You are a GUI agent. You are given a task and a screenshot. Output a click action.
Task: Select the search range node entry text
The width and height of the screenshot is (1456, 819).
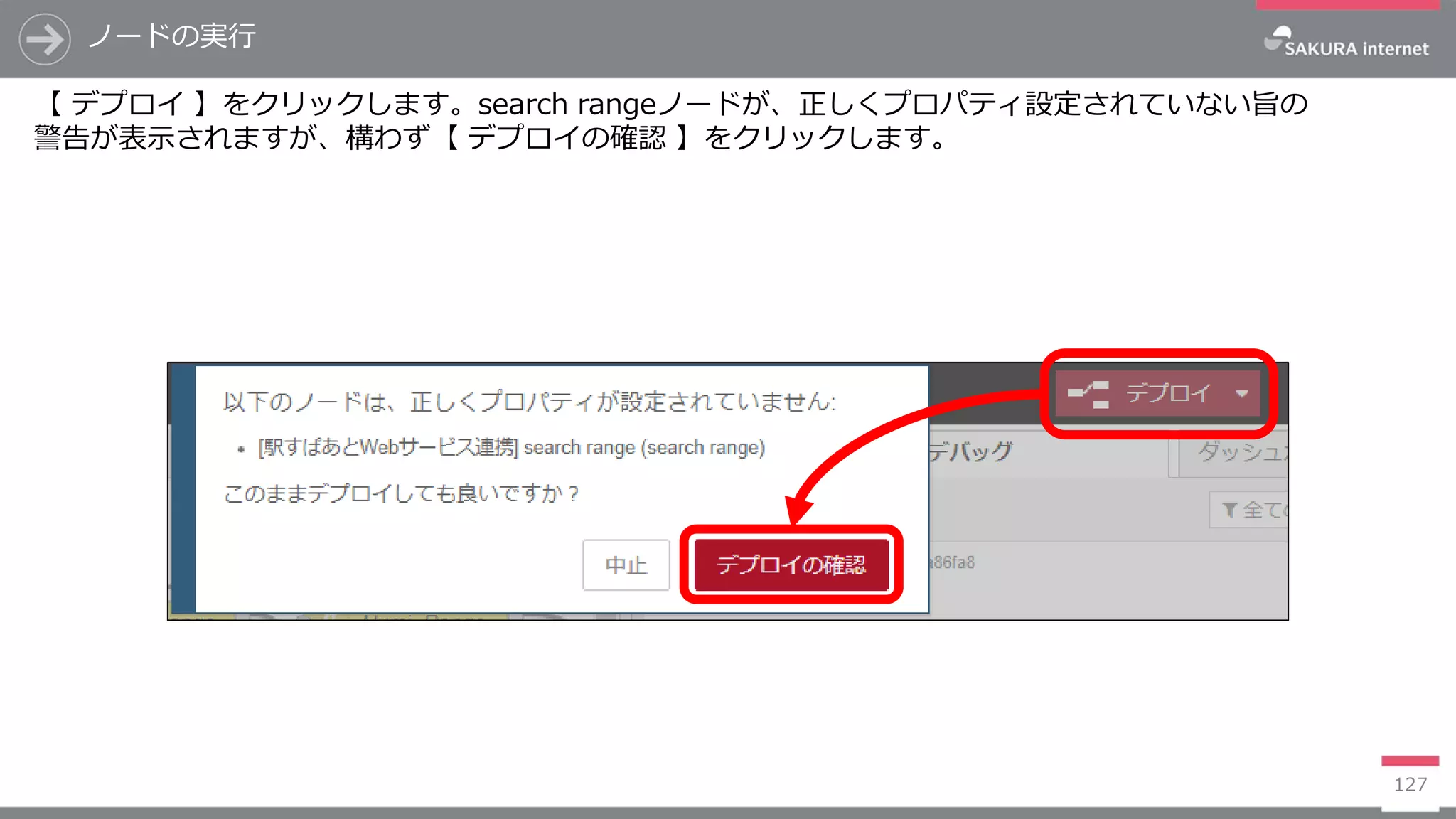pos(512,447)
